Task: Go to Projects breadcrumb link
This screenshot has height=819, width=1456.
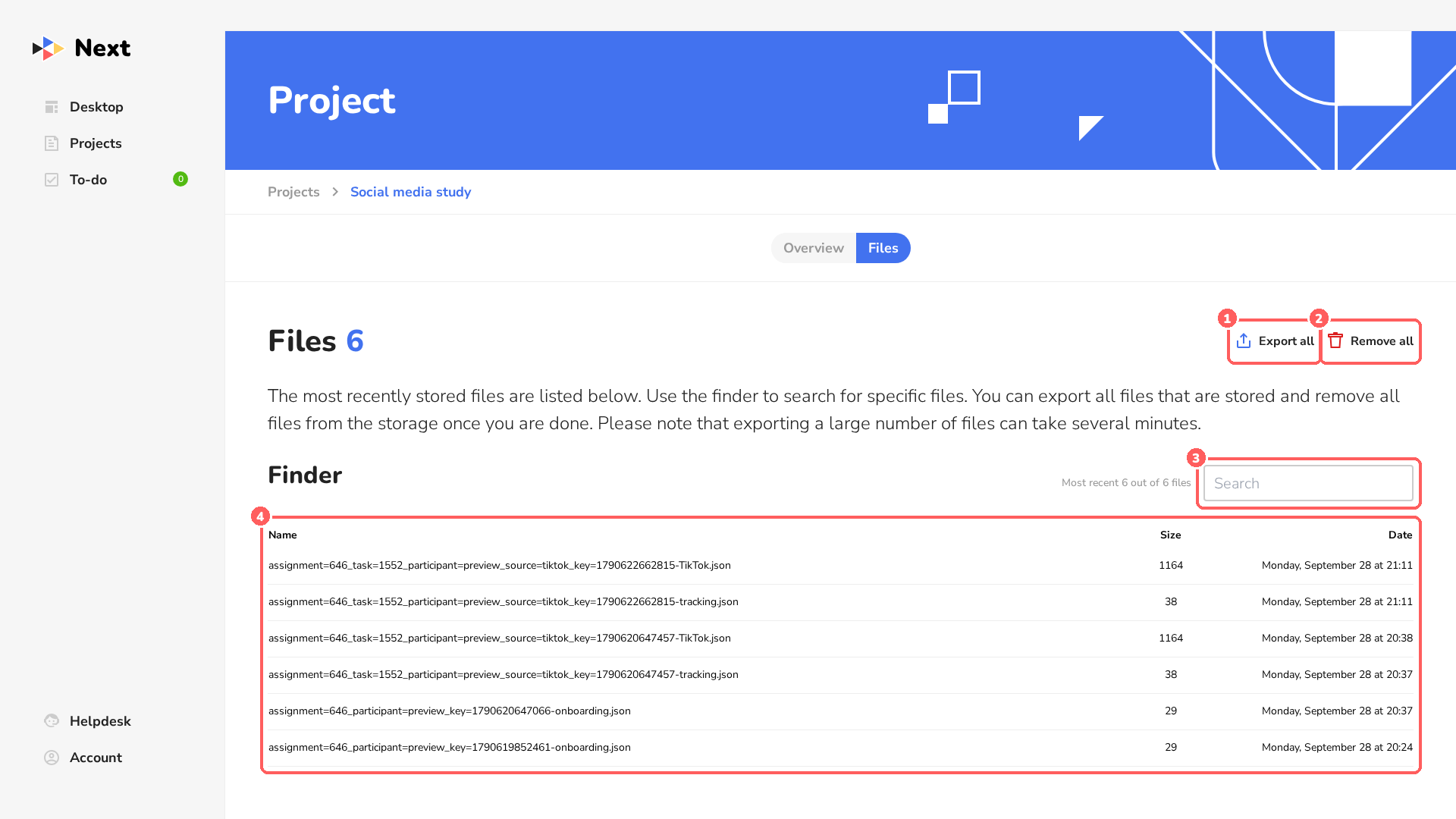Action: pos(293,192)
